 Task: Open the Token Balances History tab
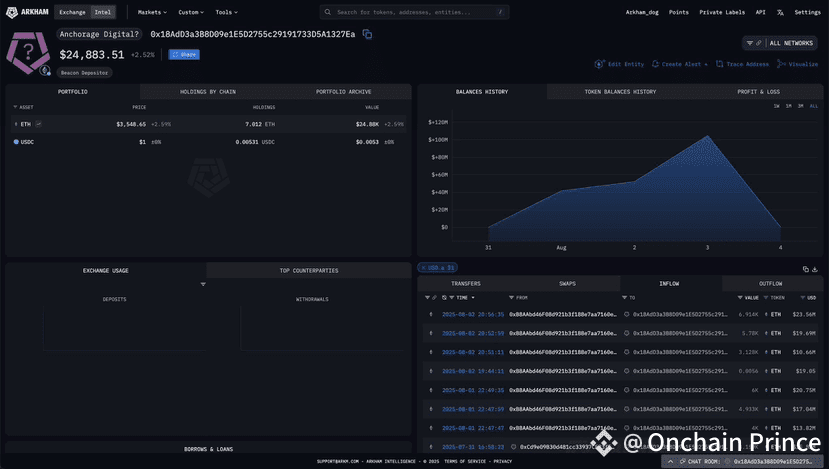[620, 92]
